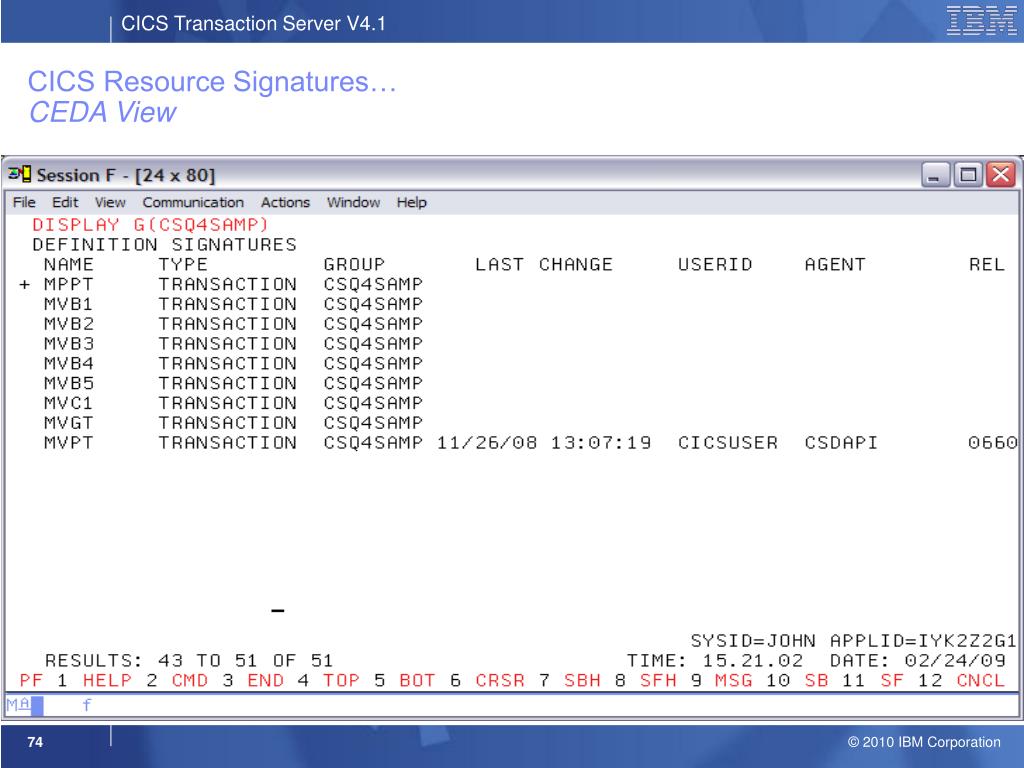Click the NAME column header
The image size is (1024, 768).
tap(69, 264)
